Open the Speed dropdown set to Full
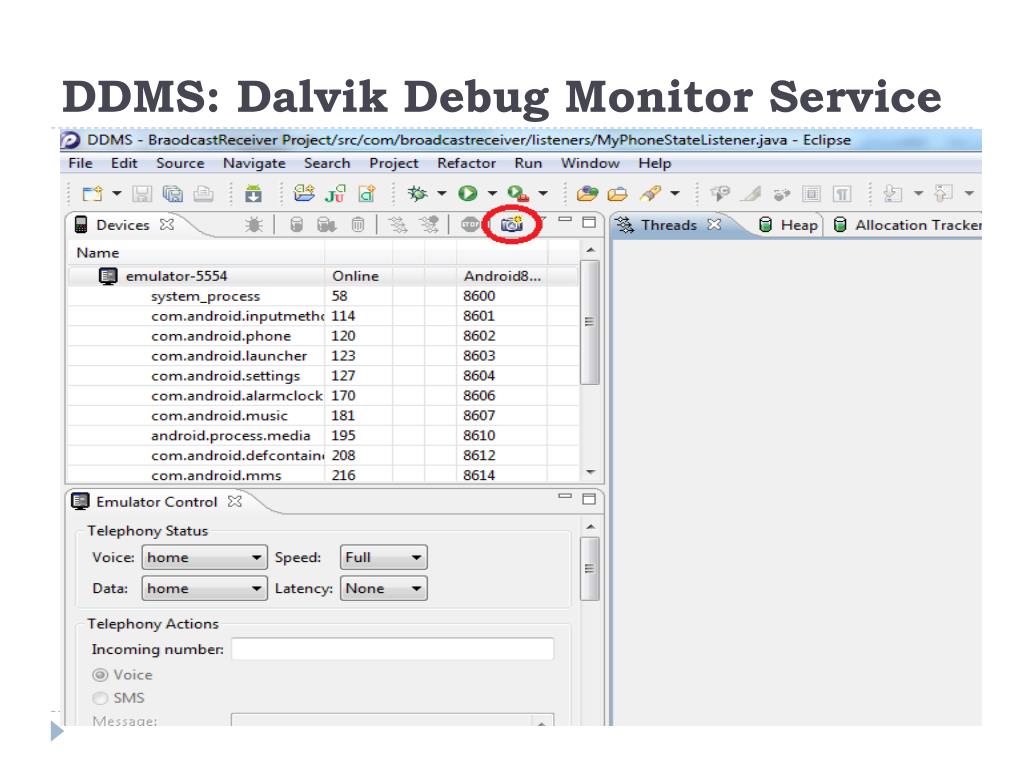The height and width of the screenshot is (768, 1024). coord(384,558)
